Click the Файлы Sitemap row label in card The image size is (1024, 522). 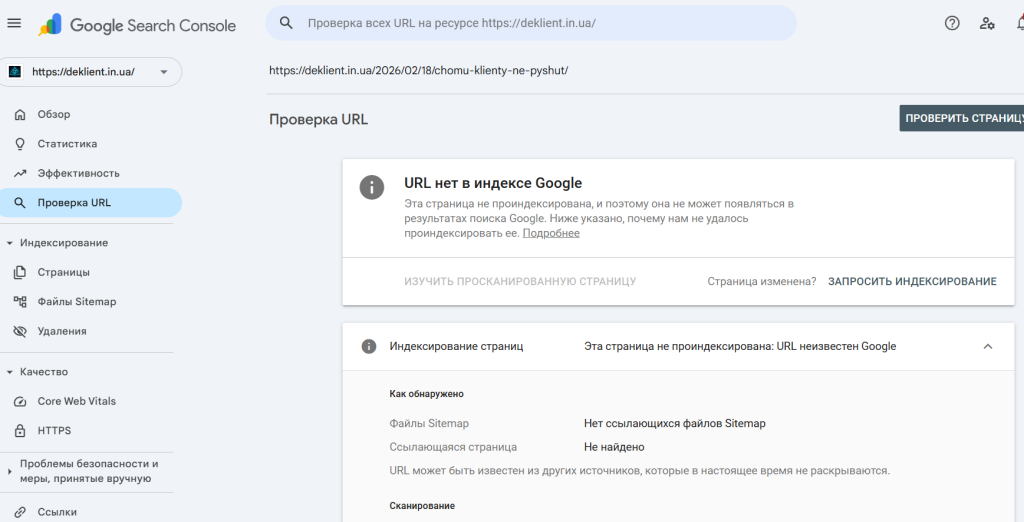pos(429,423)
